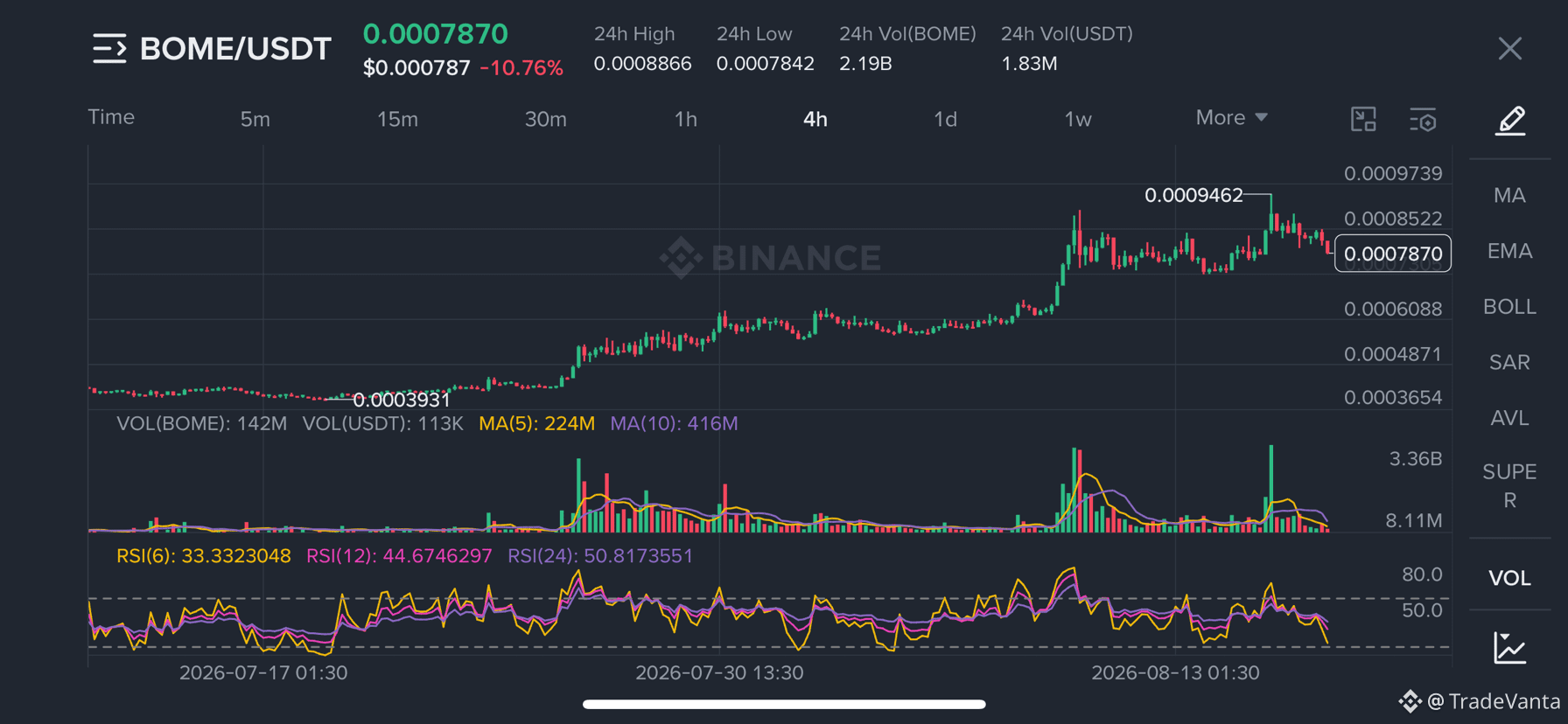Tap the 24h Low value 0.0007842
1568x724 pixels.
click(765, 64)
